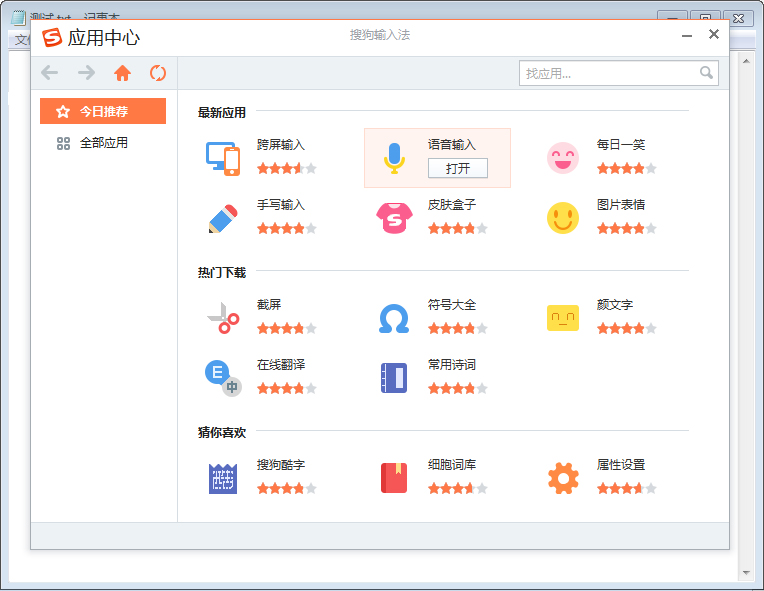The height and width of the screenshot is (591, 764).
Task: Go to home page via house icon
Action: (x=122, y=73)
